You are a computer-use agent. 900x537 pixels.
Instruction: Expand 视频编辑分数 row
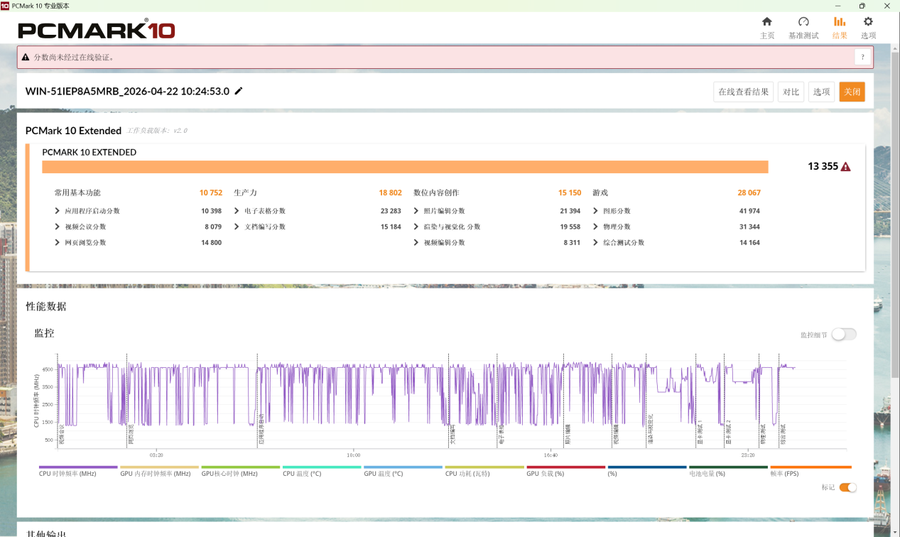(x=416, y=242)
